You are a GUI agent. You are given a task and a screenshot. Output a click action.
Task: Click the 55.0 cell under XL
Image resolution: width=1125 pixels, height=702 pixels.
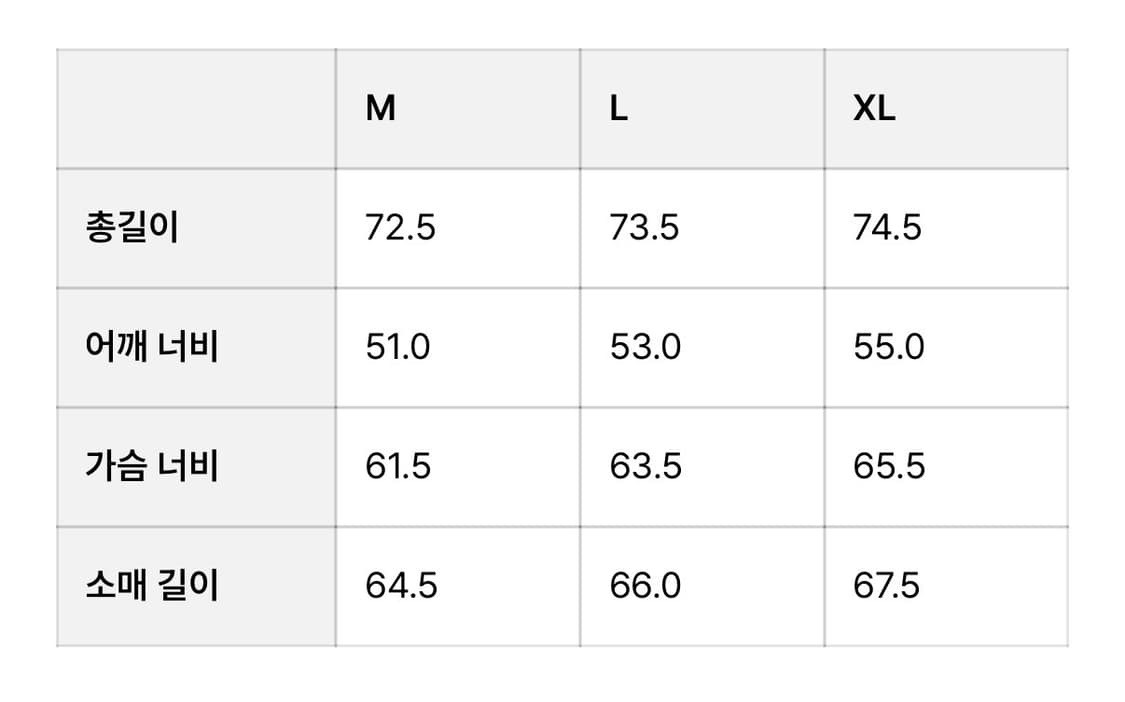889,347
